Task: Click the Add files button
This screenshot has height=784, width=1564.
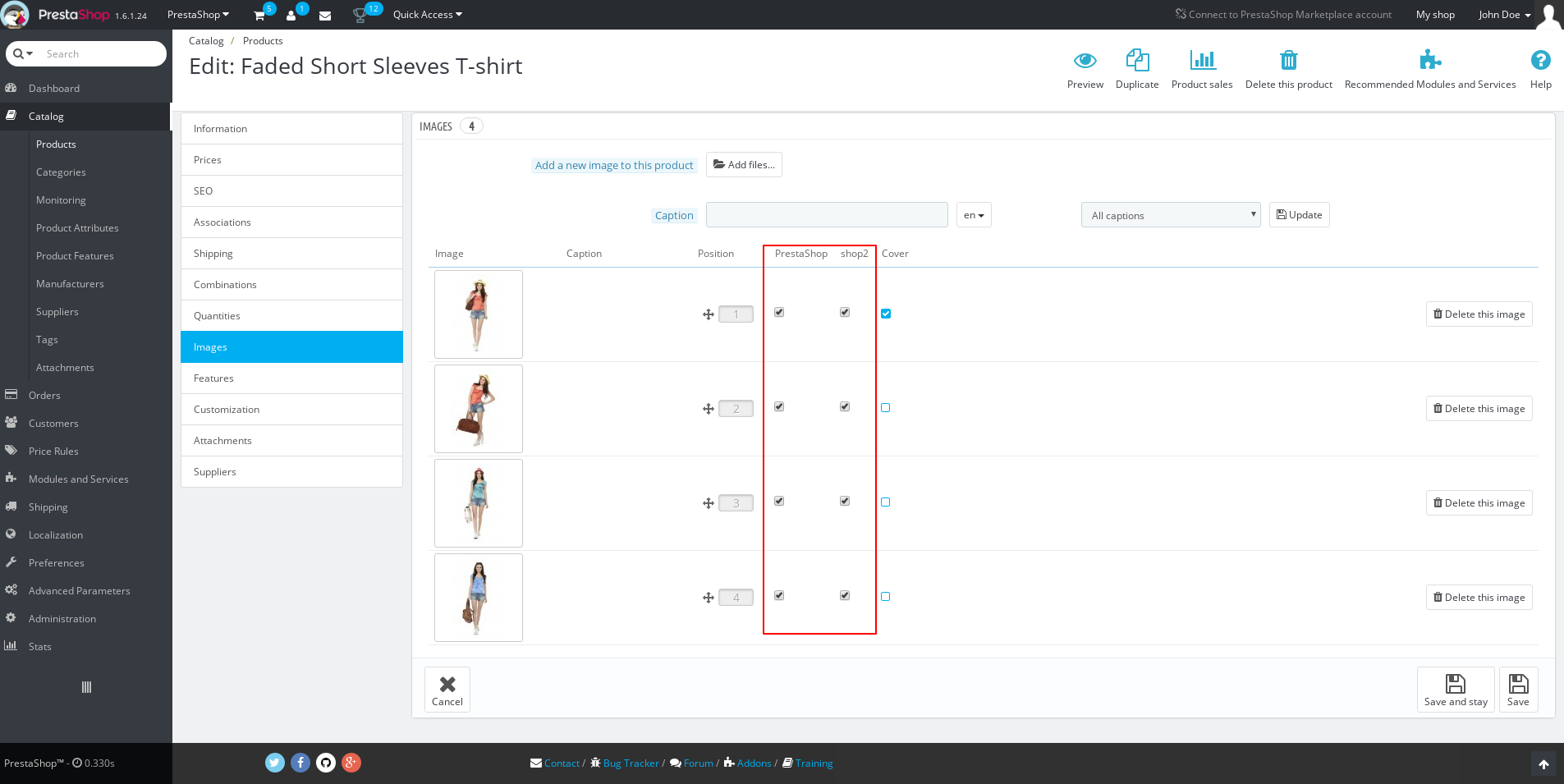Action: click(x=743, y=164)
